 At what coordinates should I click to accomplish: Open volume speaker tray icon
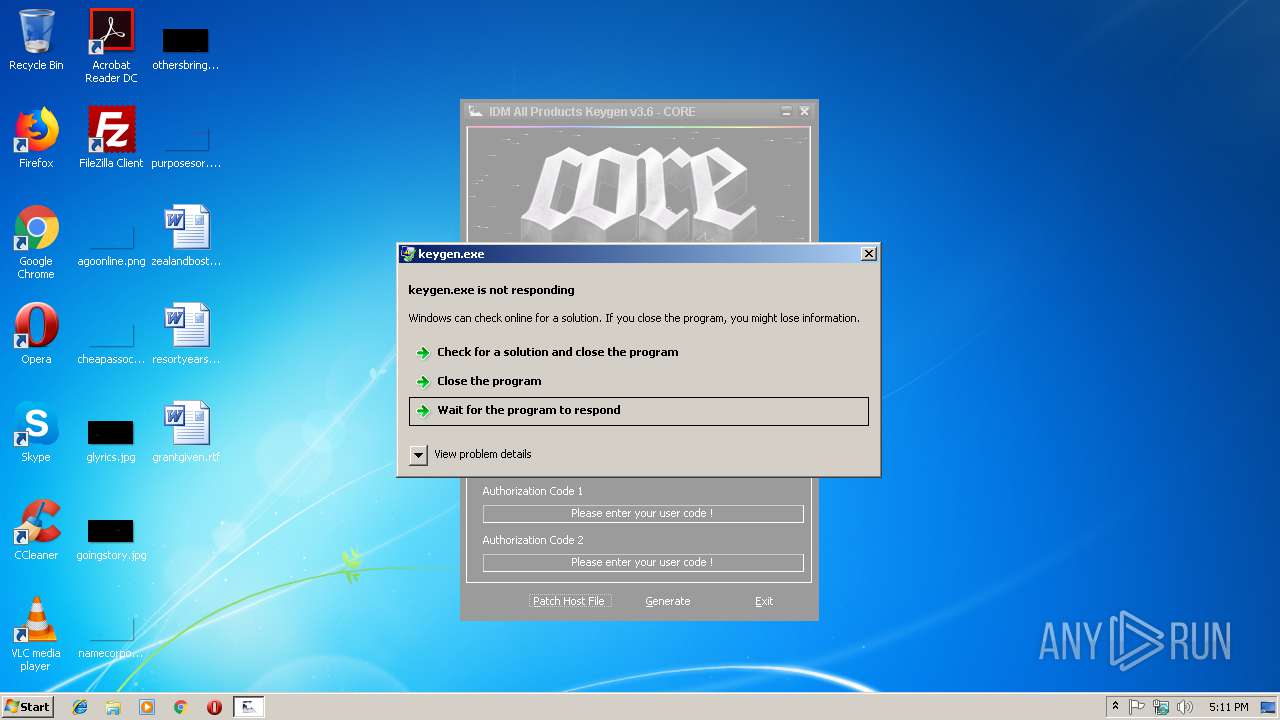coord(1185,707)
